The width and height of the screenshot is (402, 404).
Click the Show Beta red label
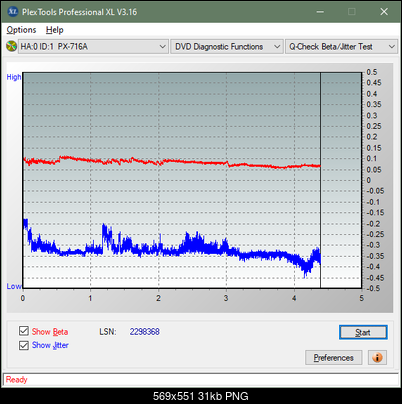coord(50,332)
